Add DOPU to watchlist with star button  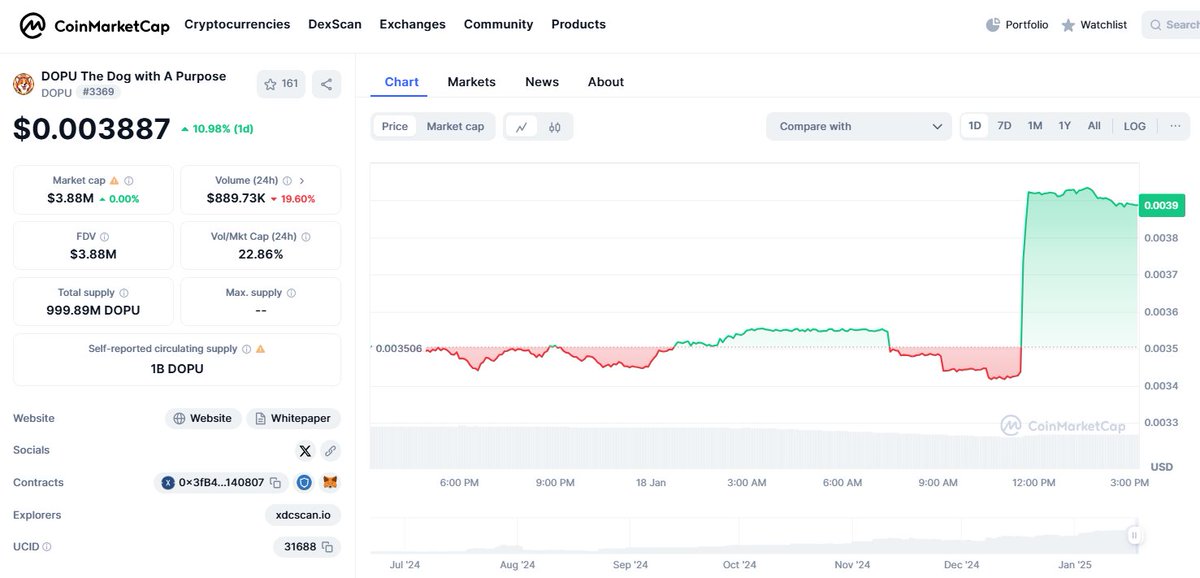coord(281,84)
